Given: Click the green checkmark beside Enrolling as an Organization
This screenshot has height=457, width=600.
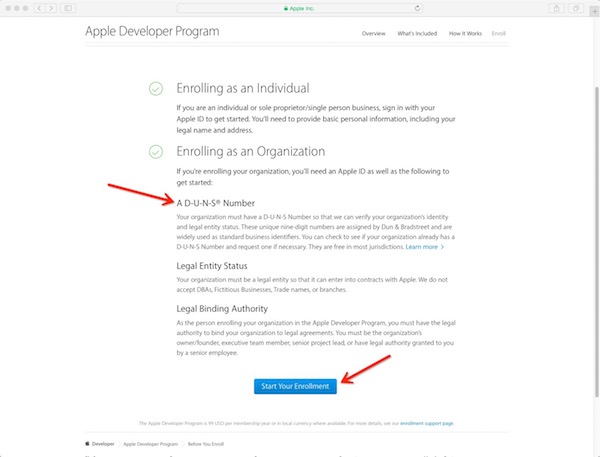Looking at the screenshot, I should pyautogui.click(x=155, y=152).
